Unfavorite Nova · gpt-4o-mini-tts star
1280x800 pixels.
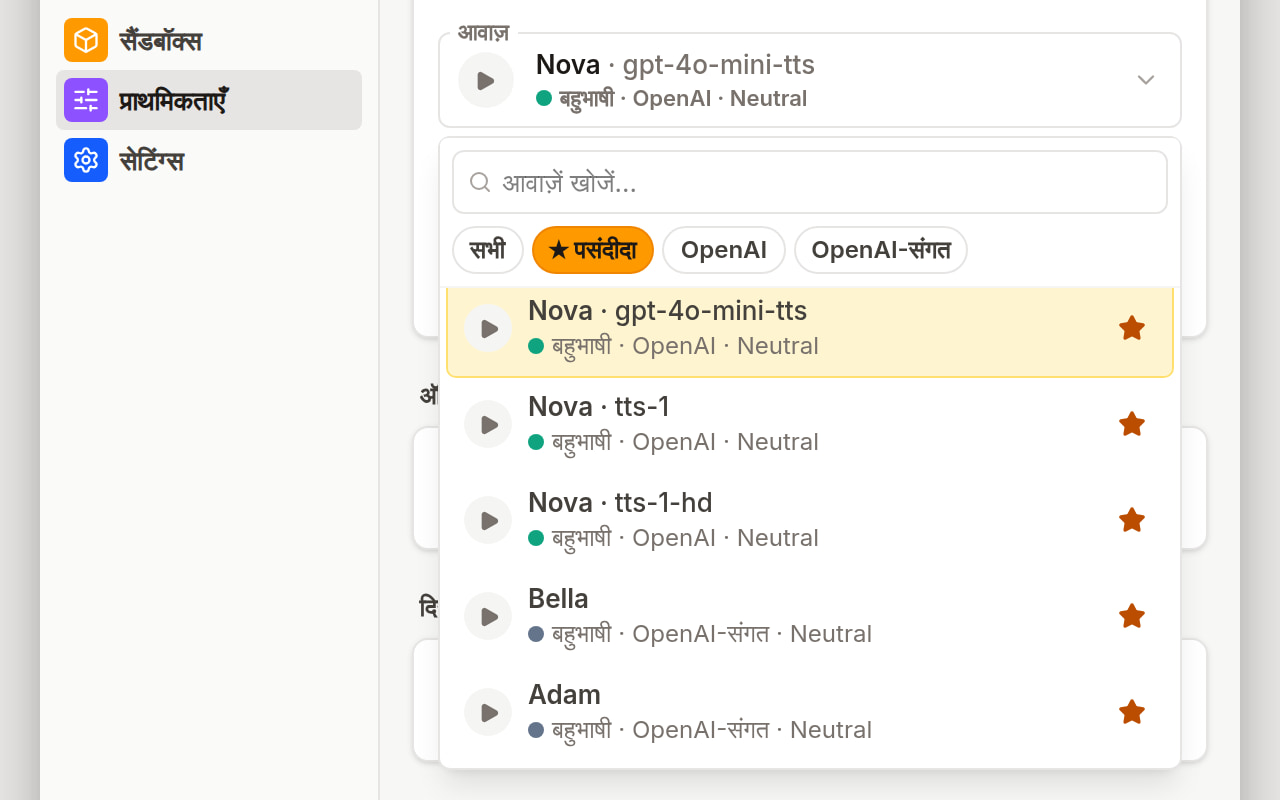click(1132, 328)
